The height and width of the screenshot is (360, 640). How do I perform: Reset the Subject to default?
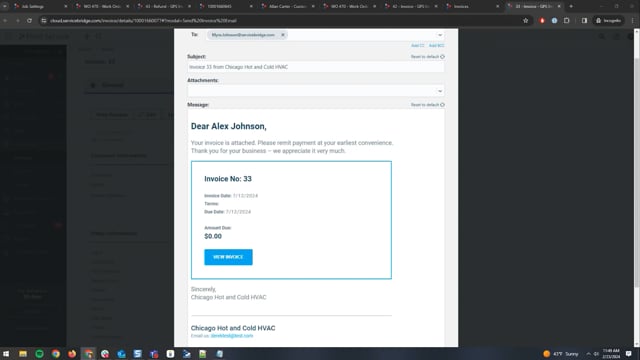point(427,57)
